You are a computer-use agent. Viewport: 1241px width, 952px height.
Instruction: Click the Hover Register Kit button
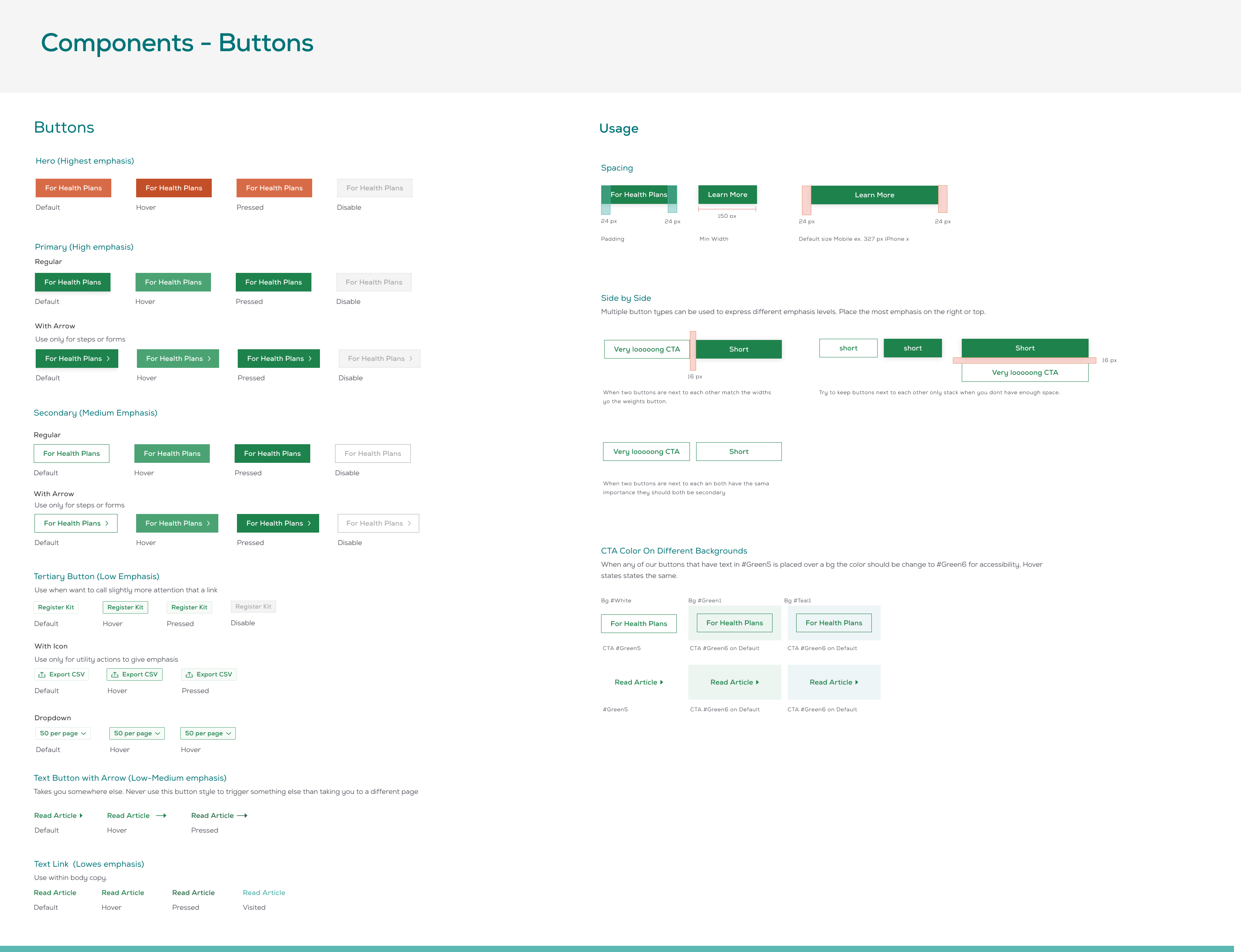pos(125,607)
